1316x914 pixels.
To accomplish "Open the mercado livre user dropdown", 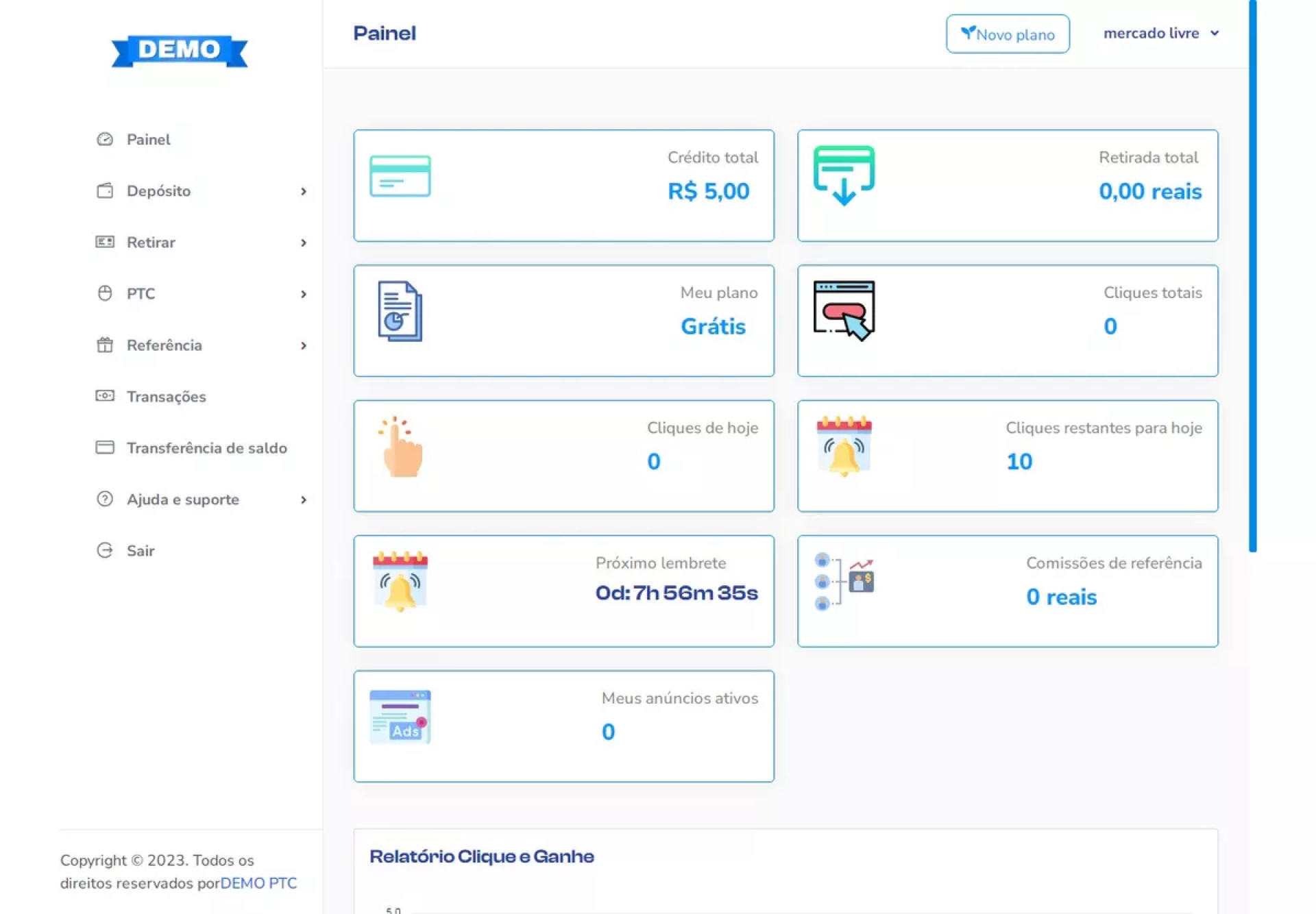I will coord(1160,33).
